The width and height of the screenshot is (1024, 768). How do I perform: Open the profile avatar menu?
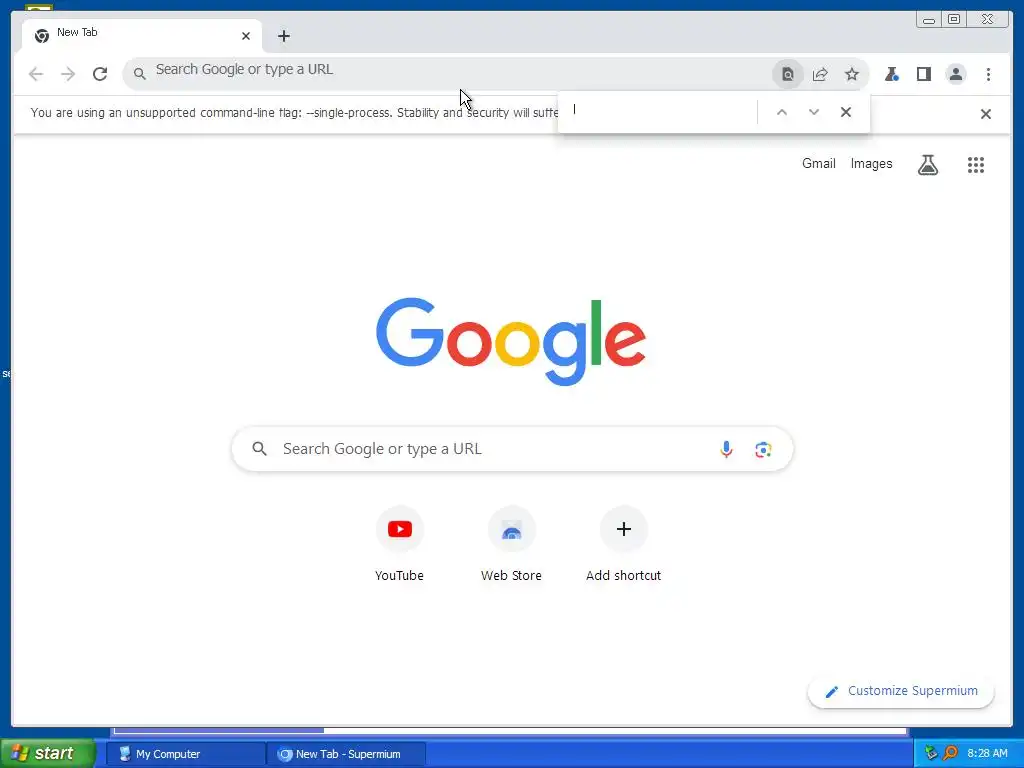(955, 74)
